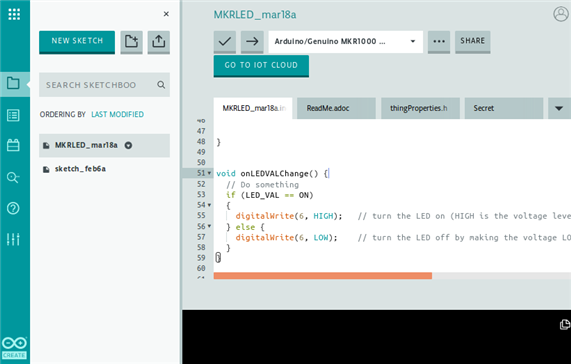The height and width of the screenshot is (364, 571).
Task: Click the Arduino Create logo
Action: (x=14, y=348)
